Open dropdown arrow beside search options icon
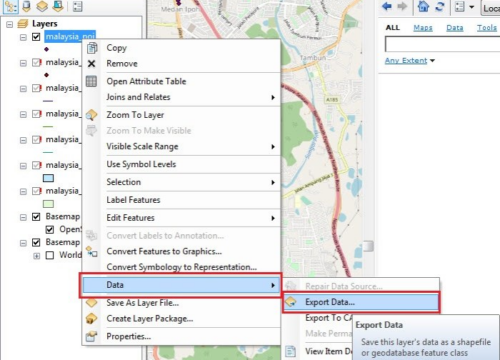 pos(472,7)
